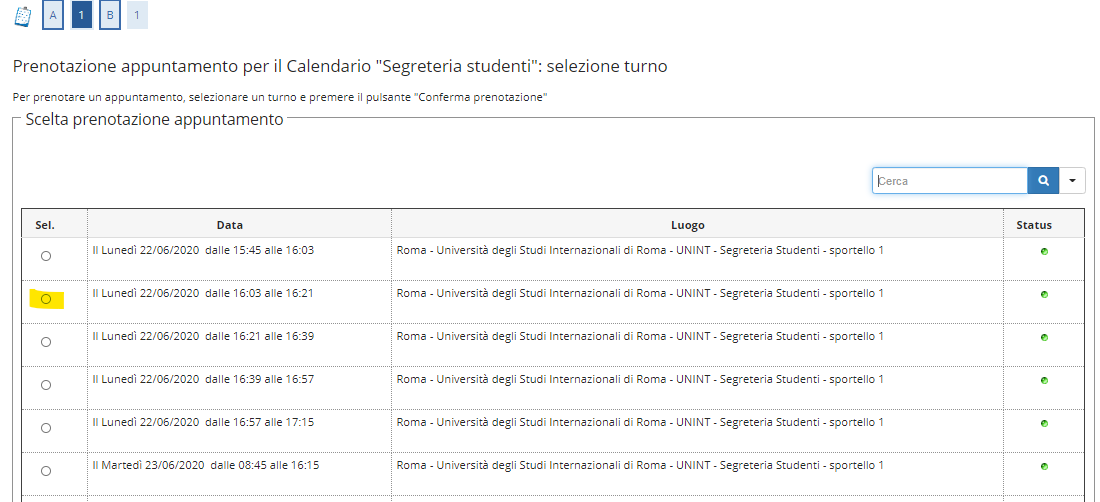Click the dark blue step 1 after A

[x=81, y=16]
